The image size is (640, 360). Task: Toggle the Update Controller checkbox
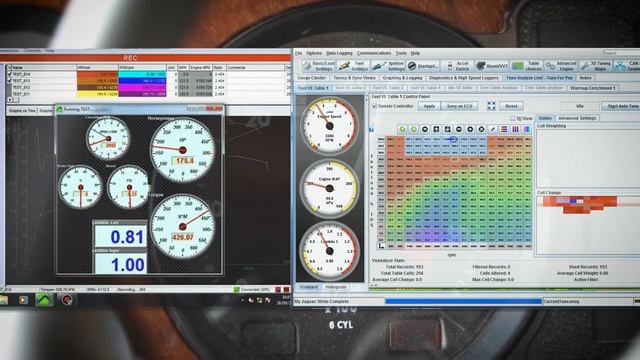point(374,106)
